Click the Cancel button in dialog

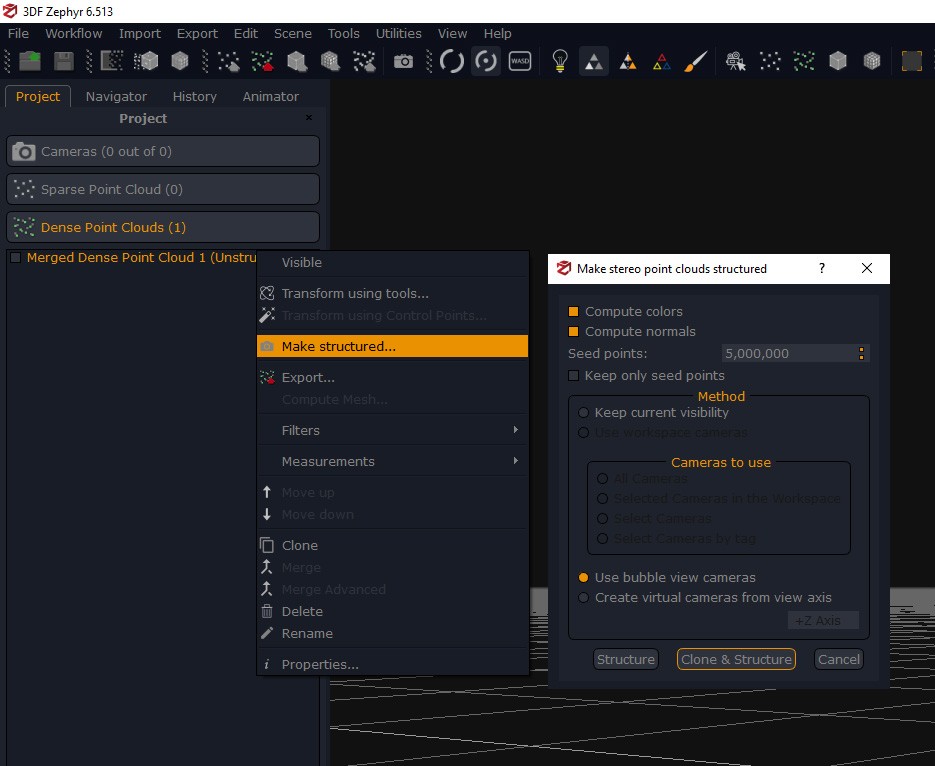(838, 659)
